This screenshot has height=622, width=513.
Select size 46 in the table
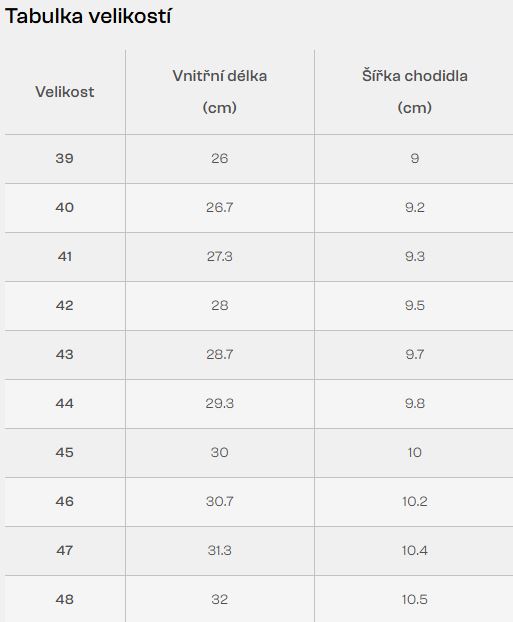coord(65,501)
